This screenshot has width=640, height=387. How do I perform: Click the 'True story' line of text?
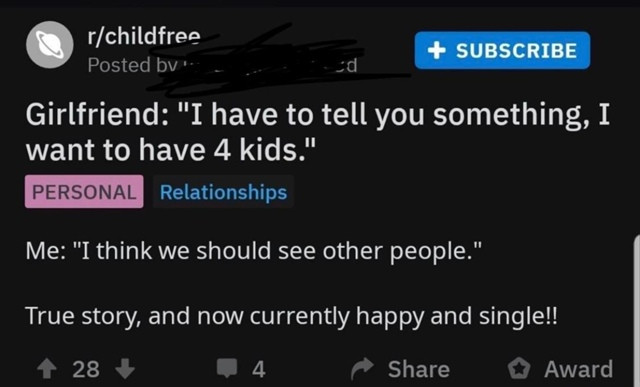click(291, 316)
